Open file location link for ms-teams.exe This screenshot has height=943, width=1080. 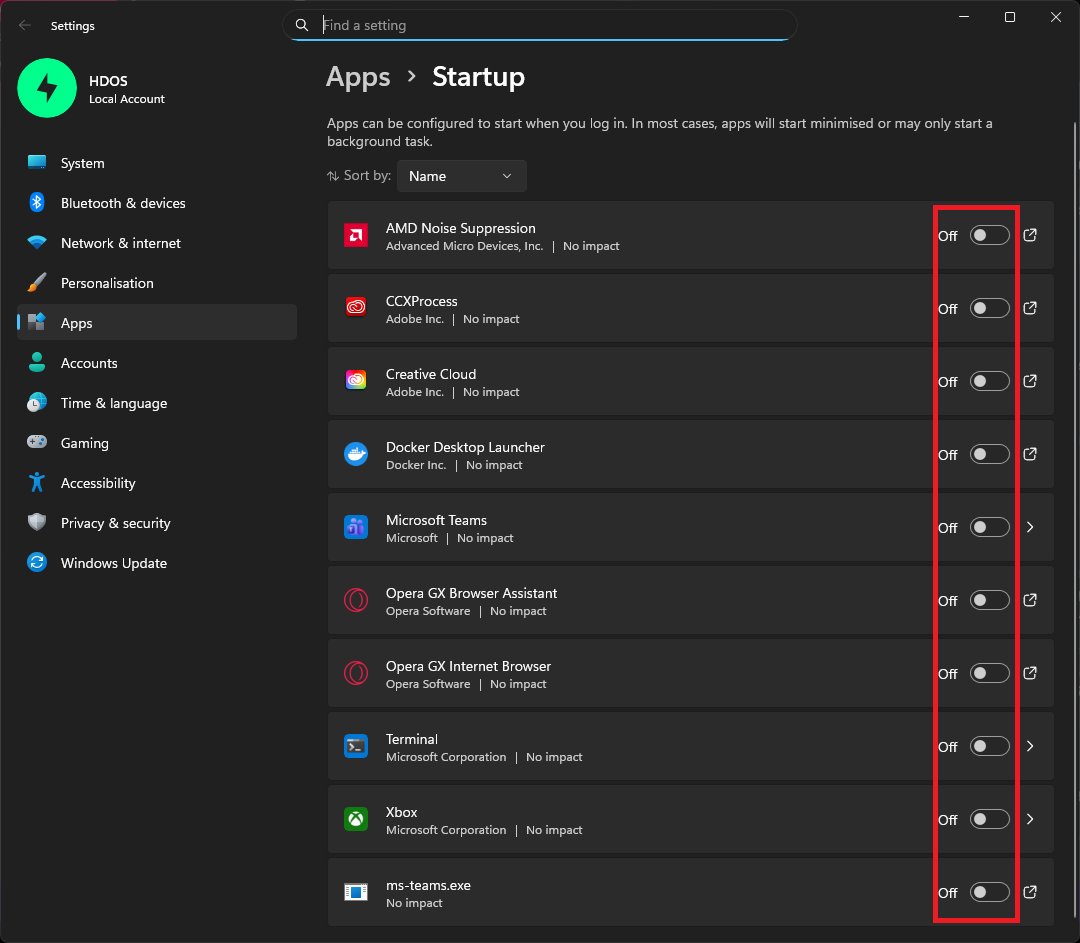point(1030,893)
